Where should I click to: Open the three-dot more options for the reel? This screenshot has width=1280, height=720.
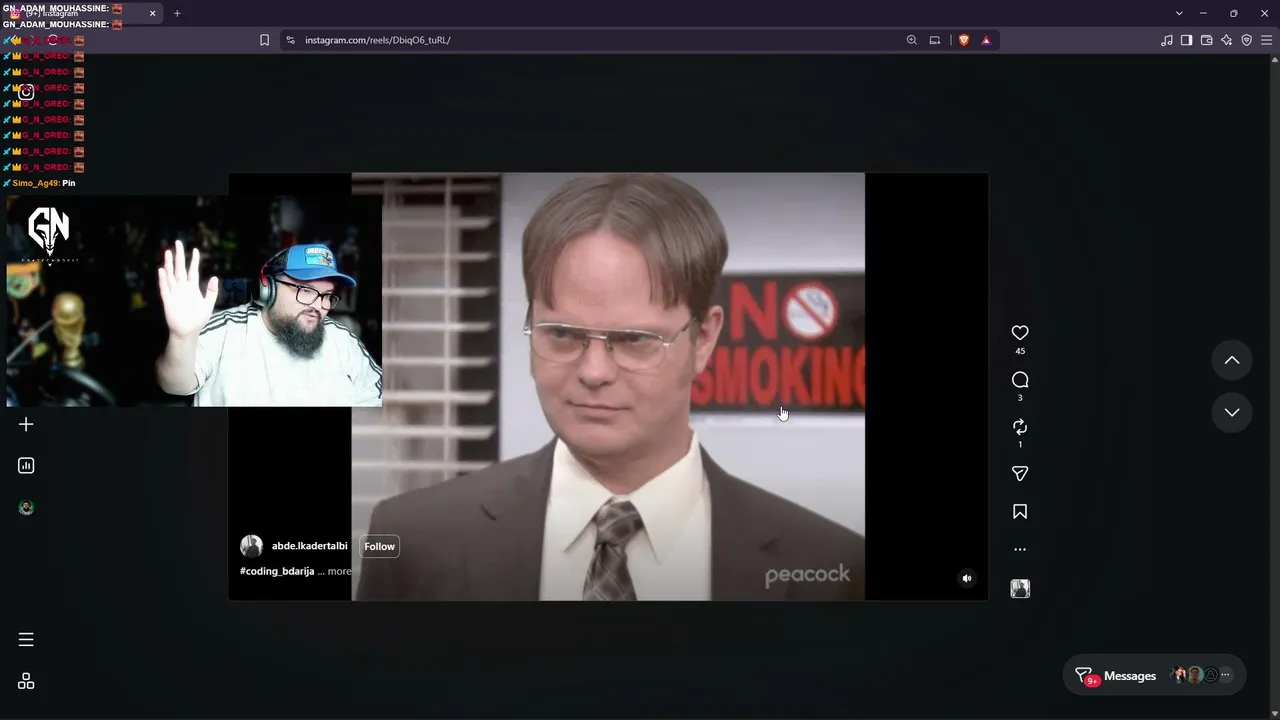click(1020, 549)
